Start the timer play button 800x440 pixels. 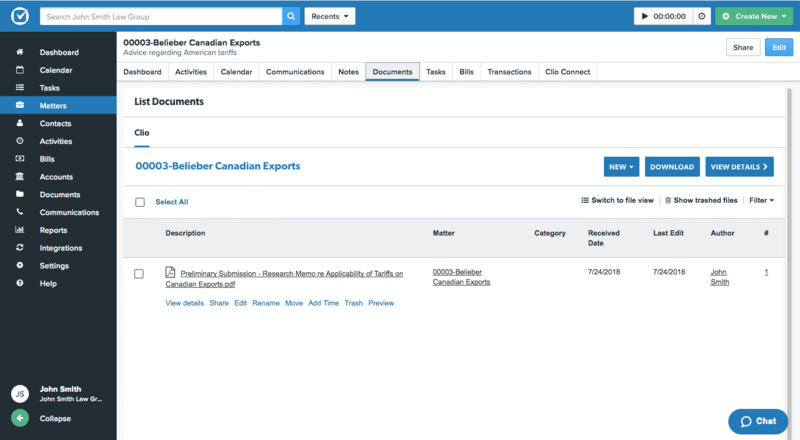pyautogui.click(x=647, y=16)
